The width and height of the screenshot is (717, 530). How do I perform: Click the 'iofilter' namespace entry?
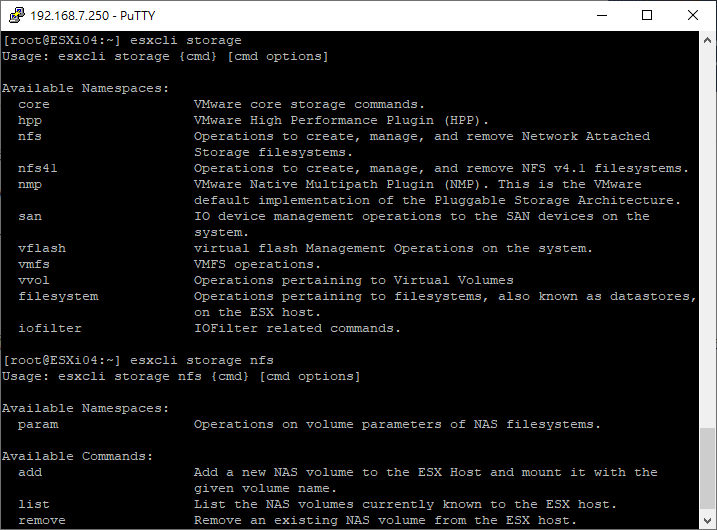click(x=50, y=328)
